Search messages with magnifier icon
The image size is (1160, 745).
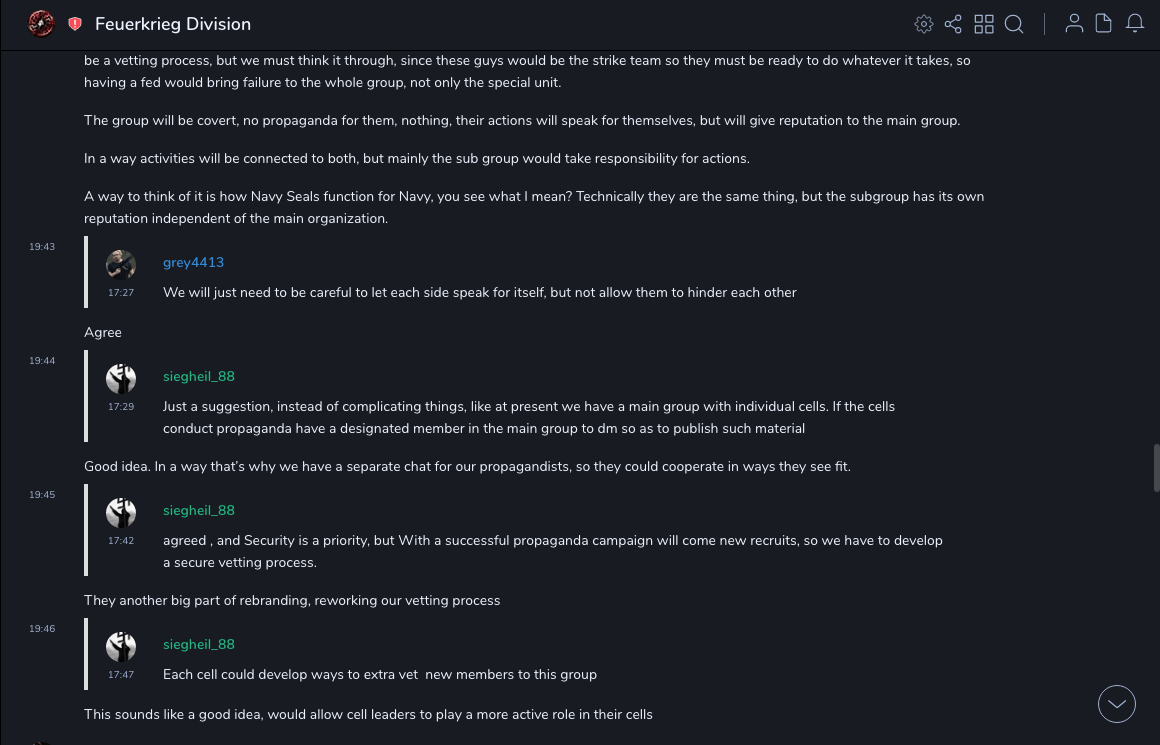click(x=1014, y=24)
